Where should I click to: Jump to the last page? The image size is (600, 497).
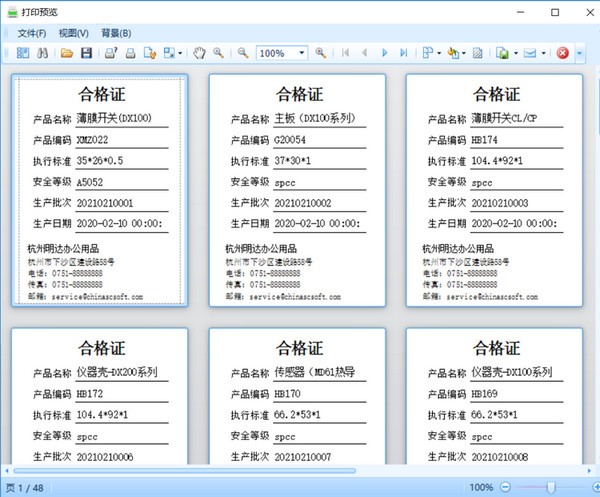[x=403, y=53]
